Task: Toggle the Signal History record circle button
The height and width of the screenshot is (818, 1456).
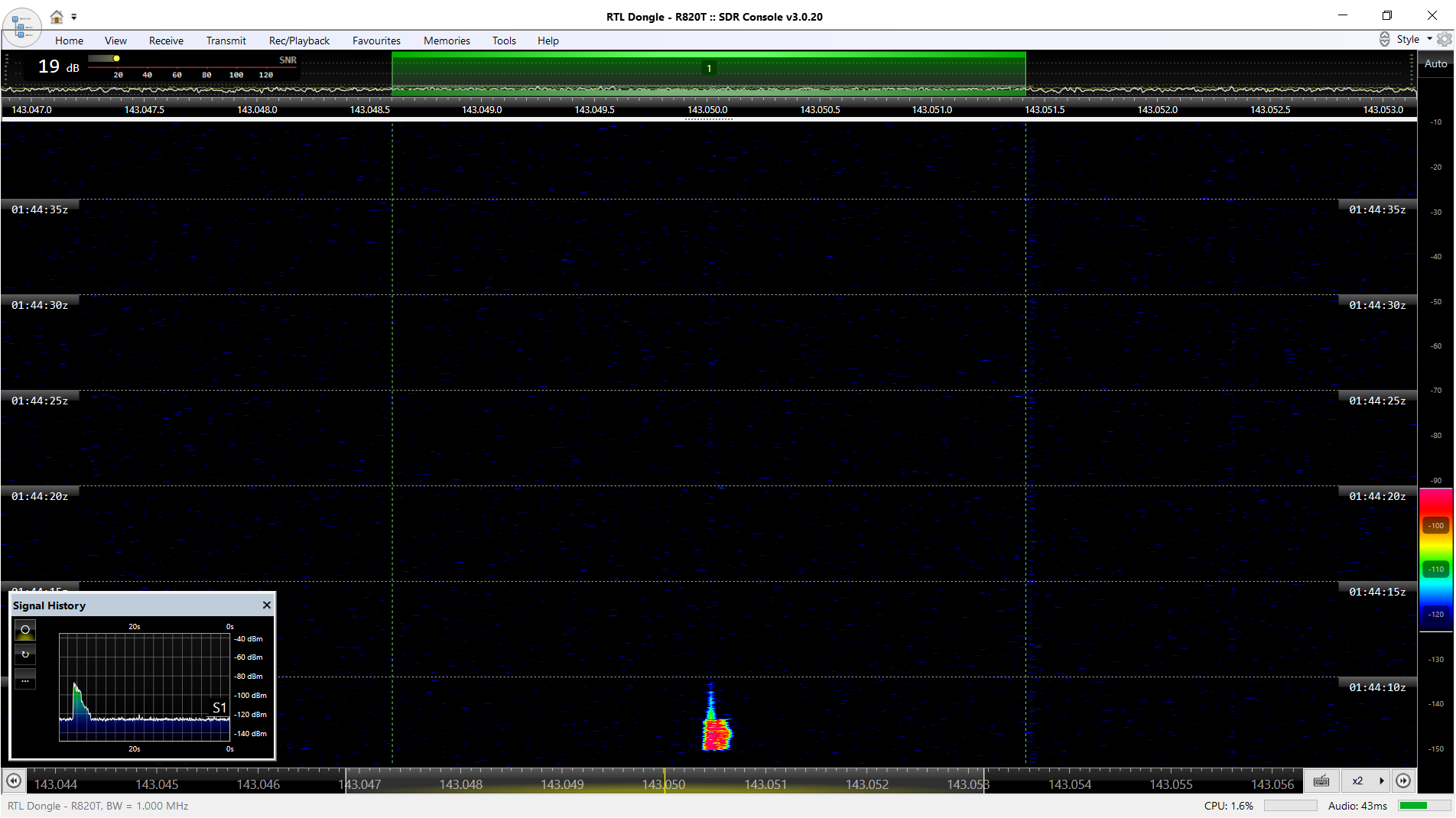Action: (x=25, y=630)
